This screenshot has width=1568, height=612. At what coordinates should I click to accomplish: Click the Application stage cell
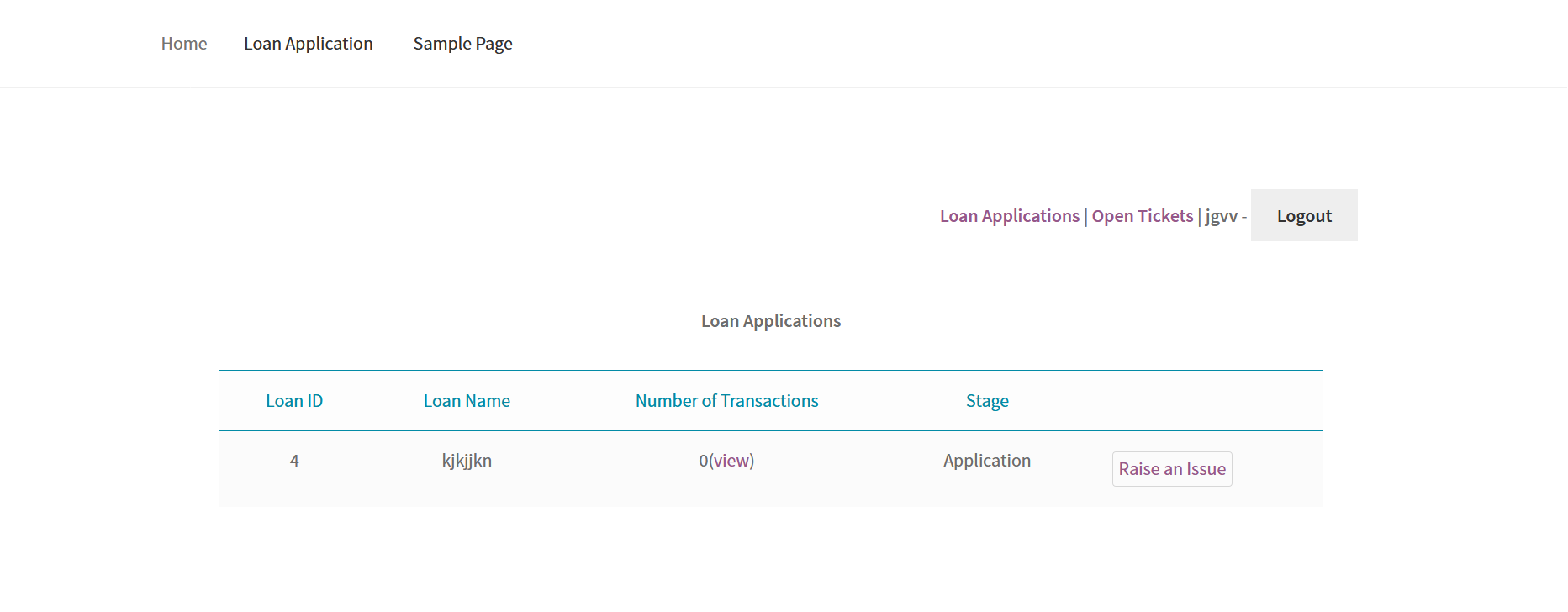tap(987, 461)
